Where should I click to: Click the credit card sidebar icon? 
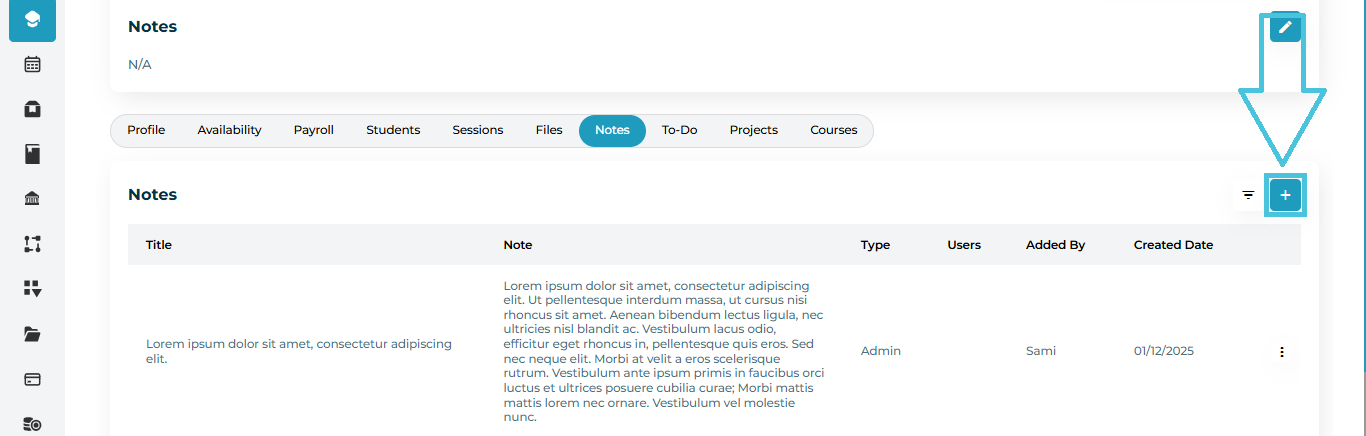pyautogui.click(x=32, y=380)
